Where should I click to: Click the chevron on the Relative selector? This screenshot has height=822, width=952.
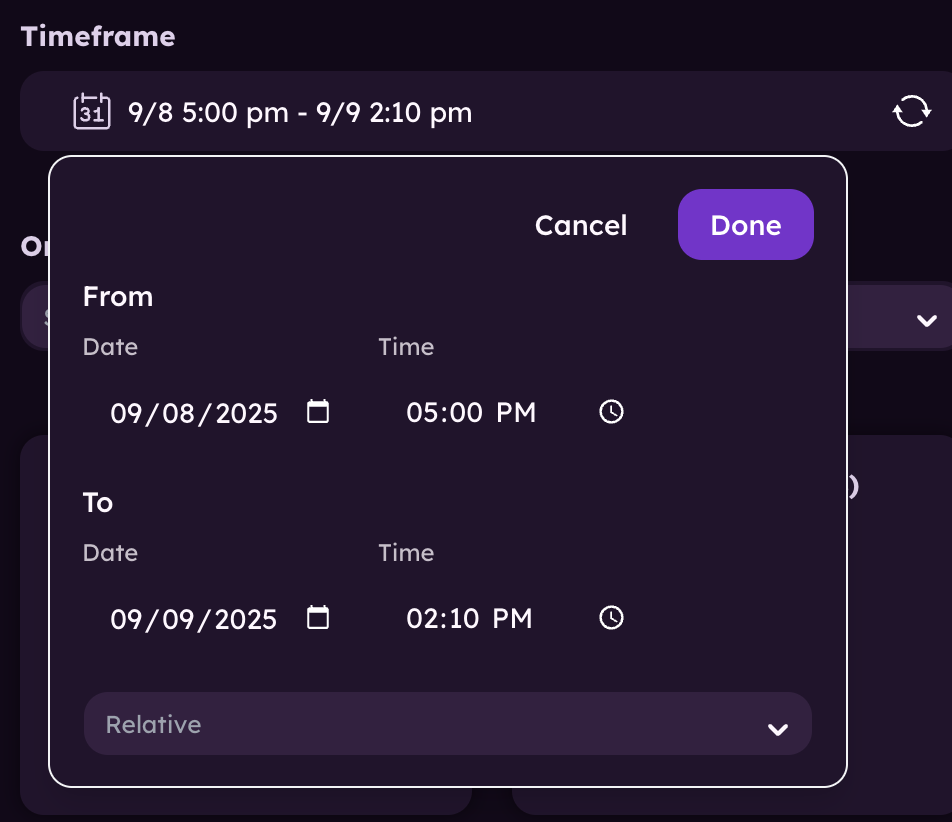tap(778, 730)
